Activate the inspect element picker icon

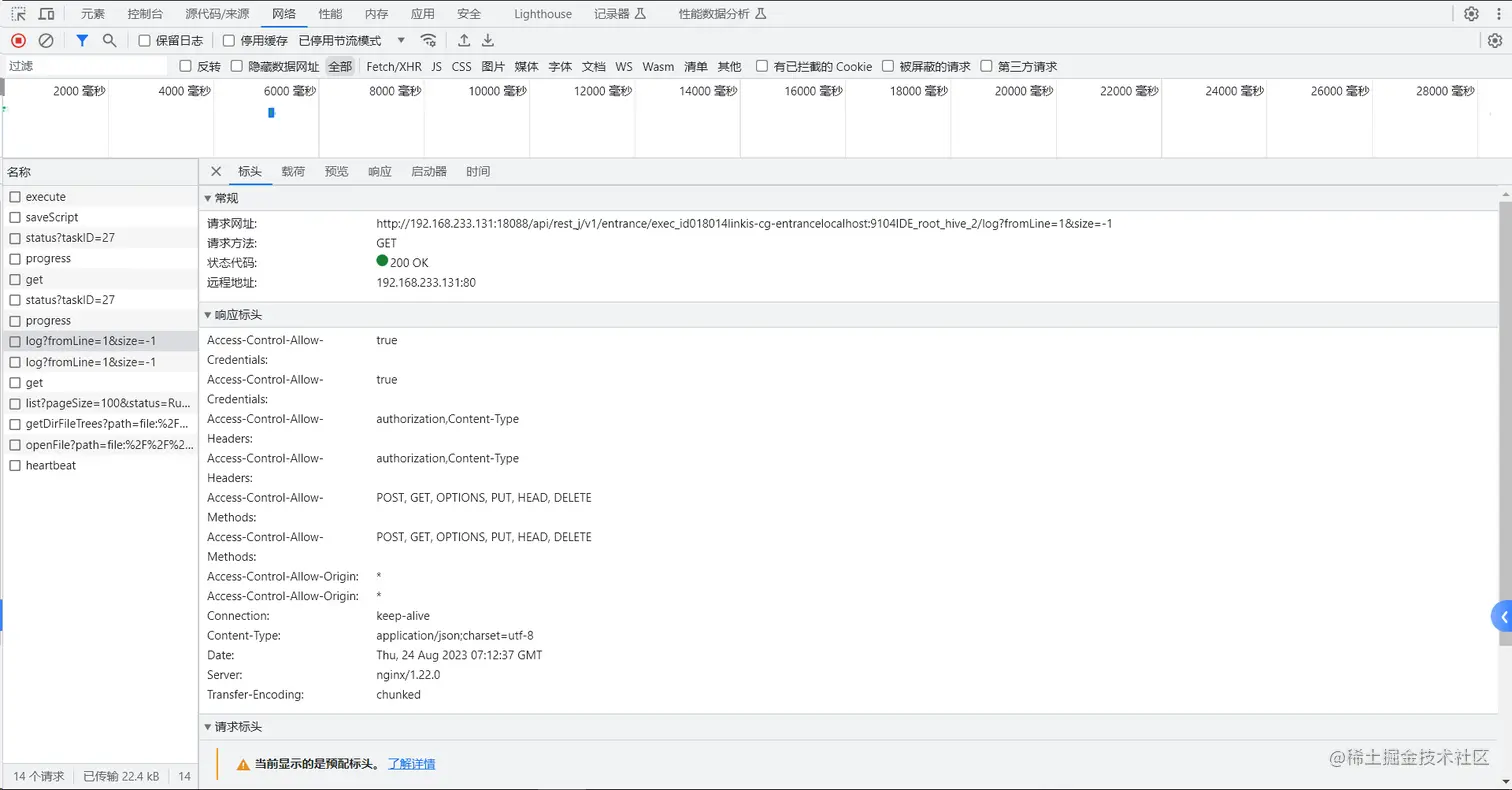click(18, 14)
